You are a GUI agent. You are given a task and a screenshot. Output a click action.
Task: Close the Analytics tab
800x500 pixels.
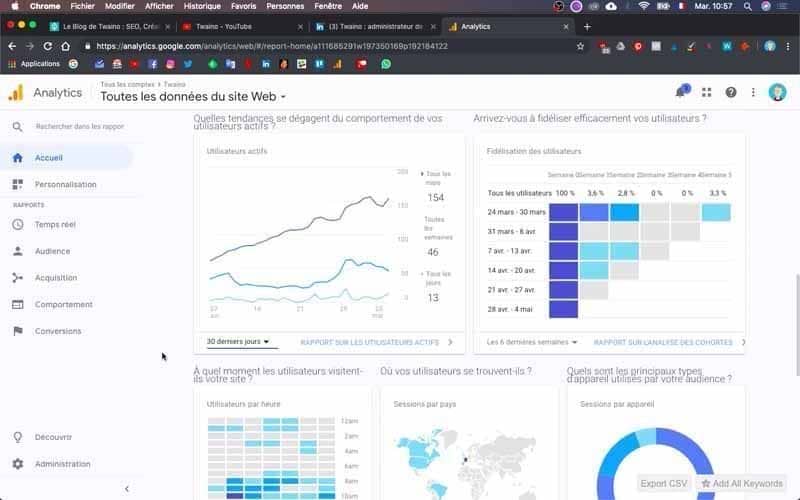(566, 27)
